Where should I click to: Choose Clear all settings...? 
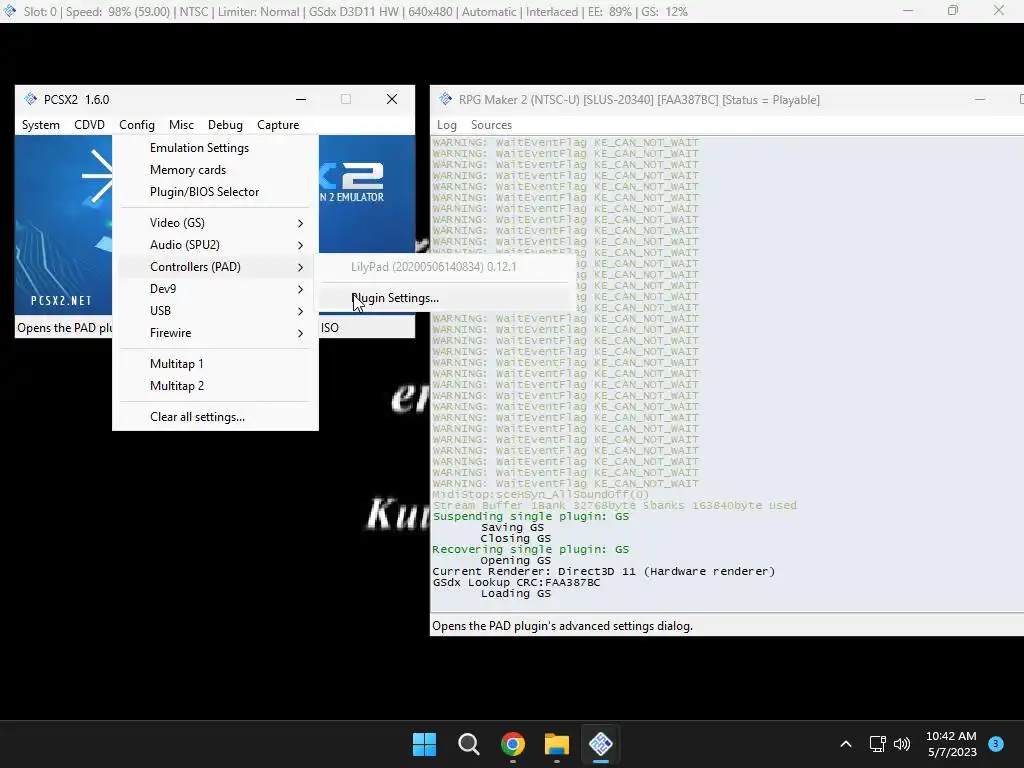(x=216, y=417)
